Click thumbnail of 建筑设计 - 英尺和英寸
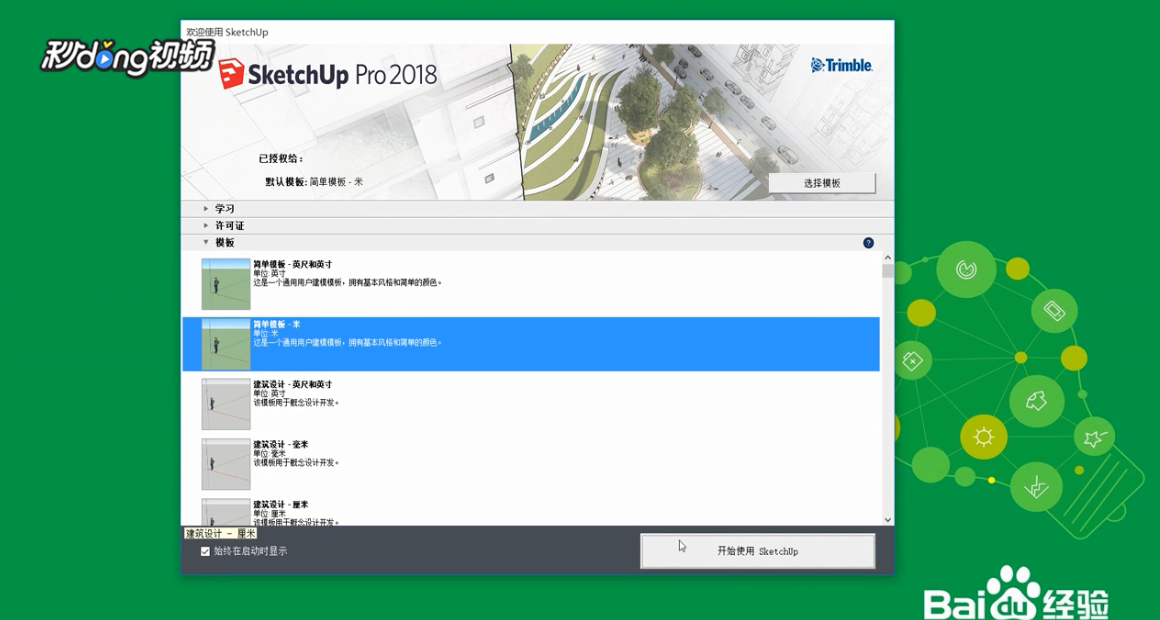Screen dimensions: 1160x620 point(226,404)
